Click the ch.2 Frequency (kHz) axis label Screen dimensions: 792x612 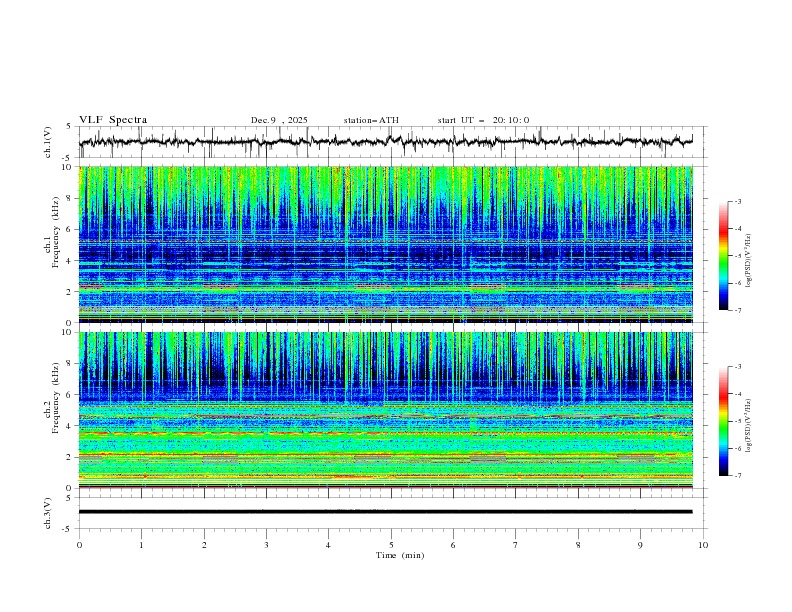52,410
